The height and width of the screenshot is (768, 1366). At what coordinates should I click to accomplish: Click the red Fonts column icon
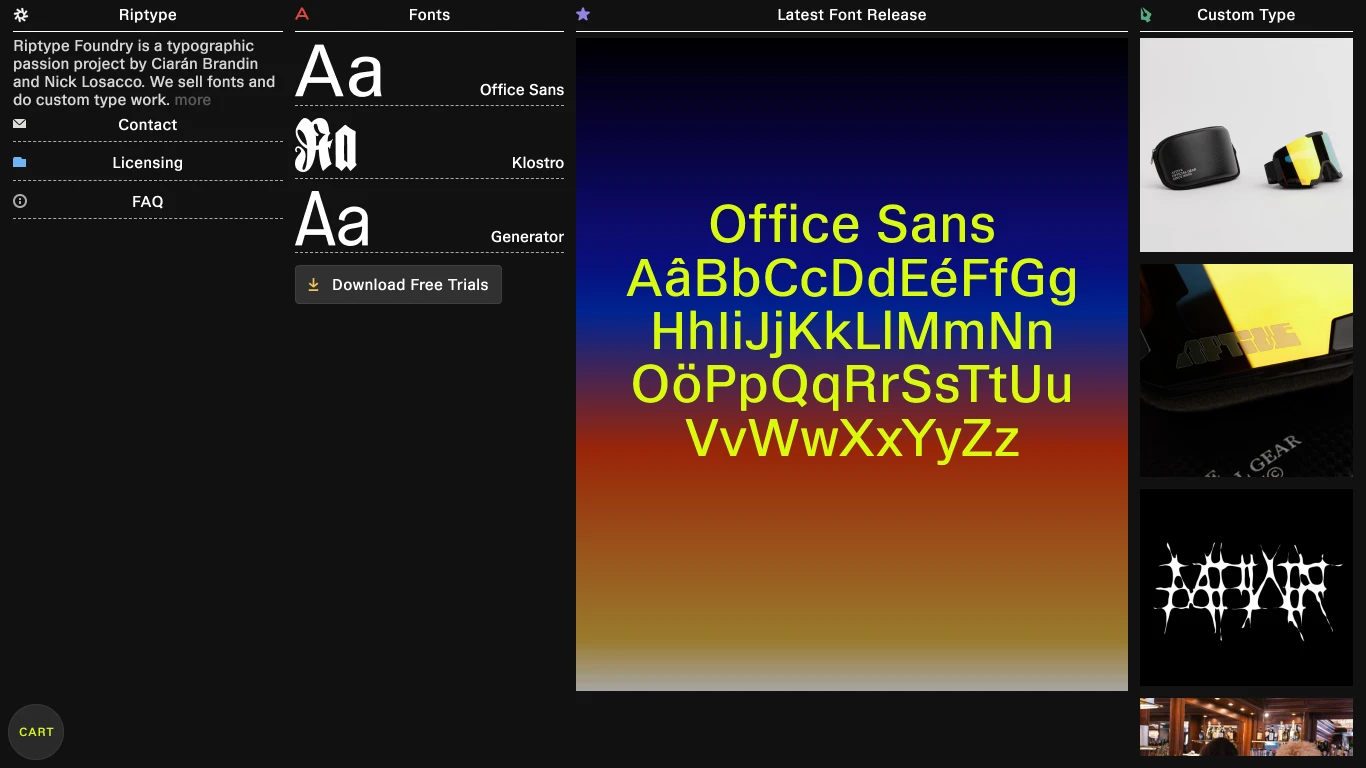coord(302,14)
